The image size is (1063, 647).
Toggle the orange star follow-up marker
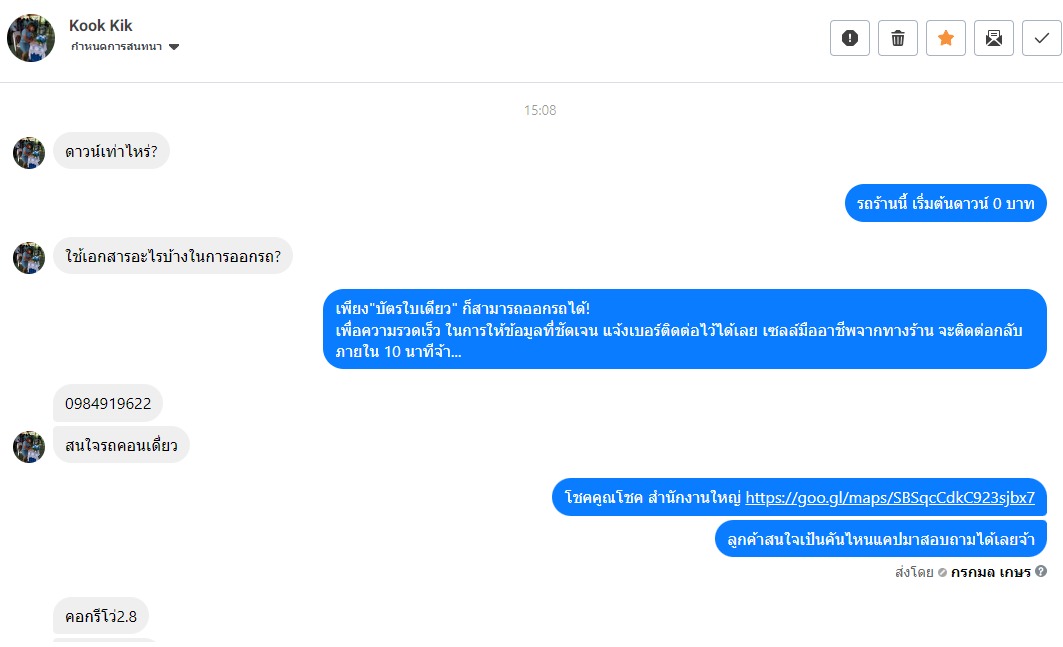(946, 38)
